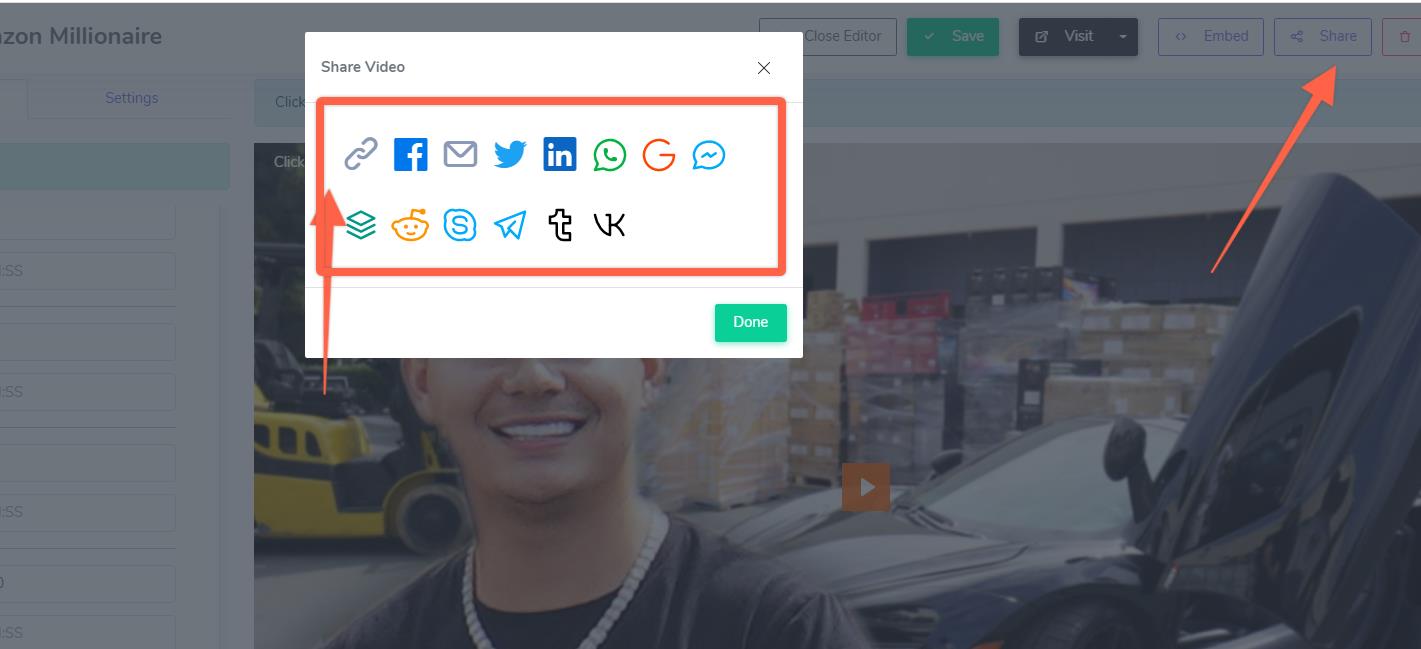Click the Share button in top bar
The width and height of the screenshot is (1421, 649).
point(1323,36)
